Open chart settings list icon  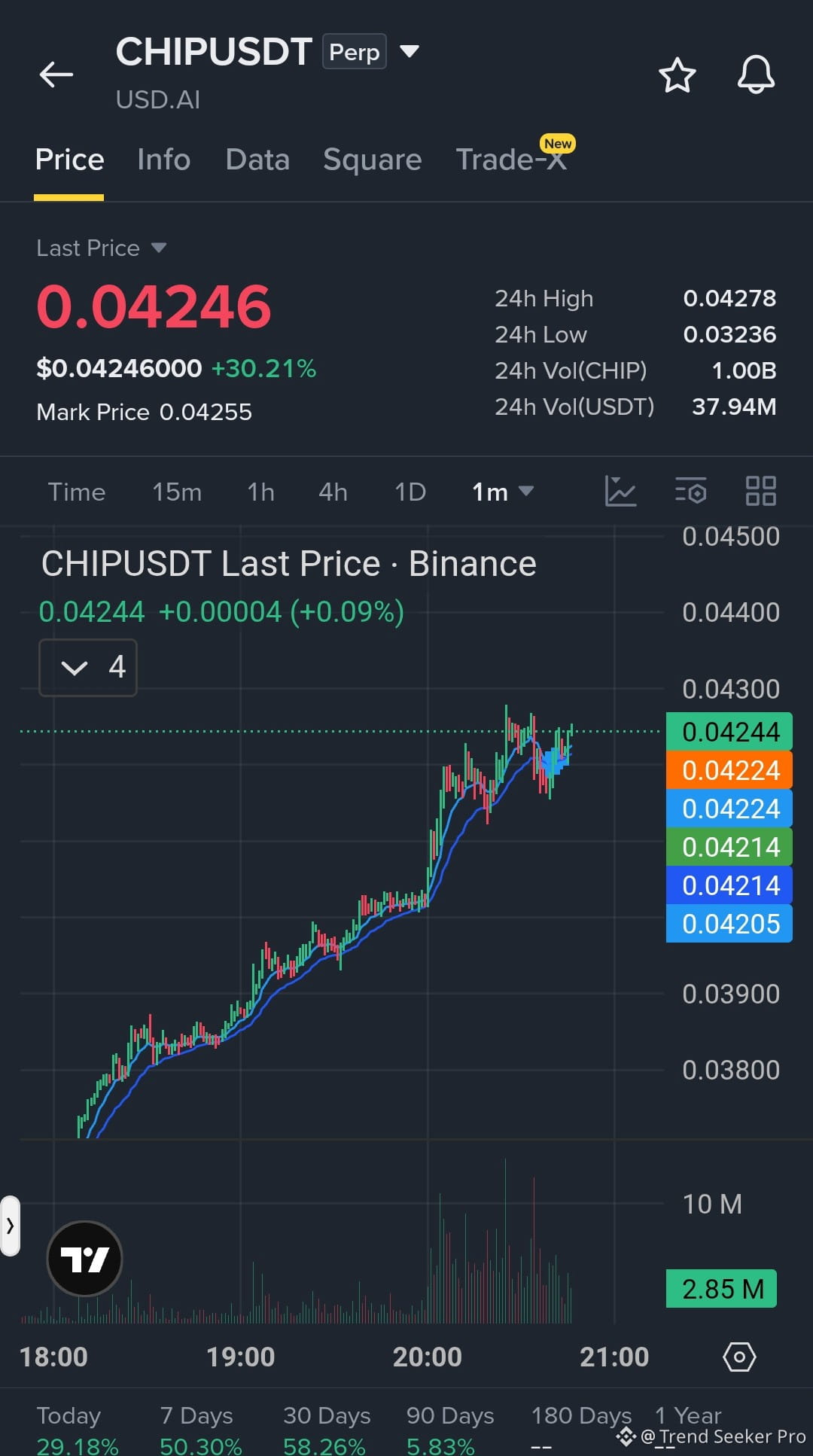coord(690,492)
